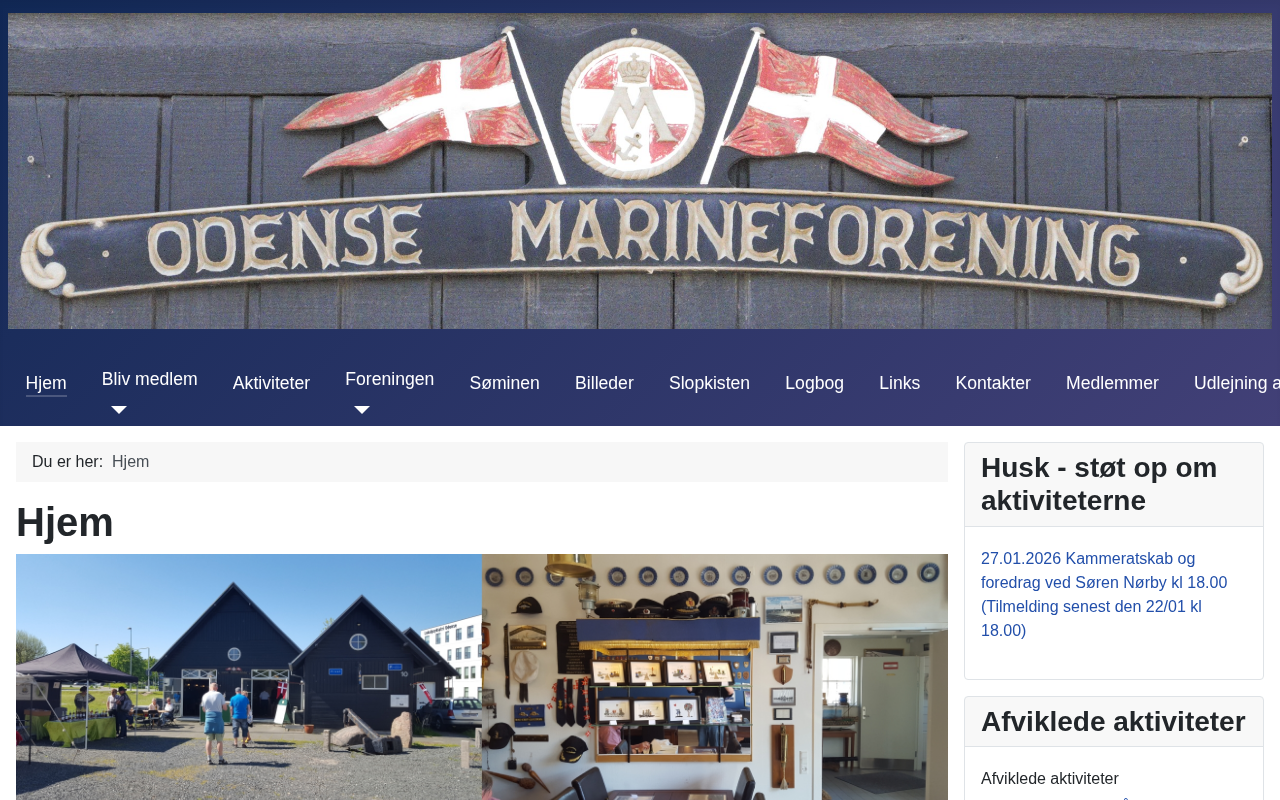
Task: Open the Billeder gallery link
Action: pos(604,383)
